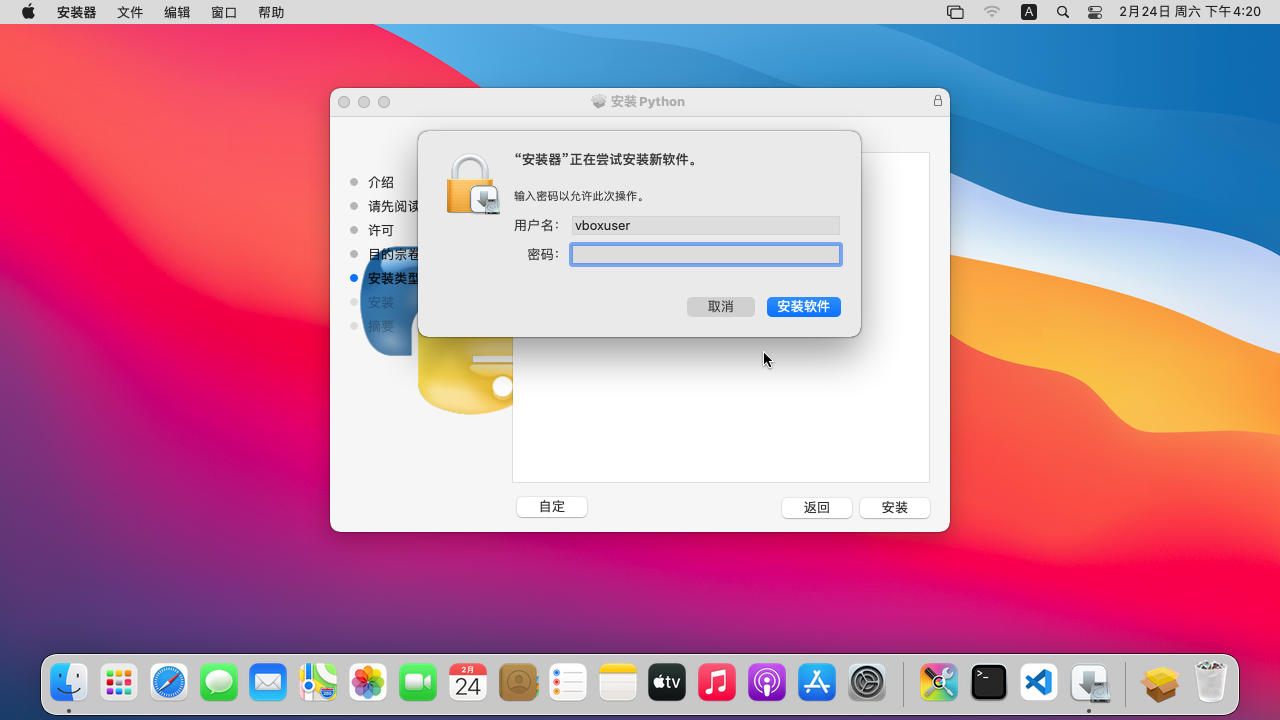Click the Wi-Fi icon in menu bar
Viewport: 1280px width, 720px height.
[992, 12]
